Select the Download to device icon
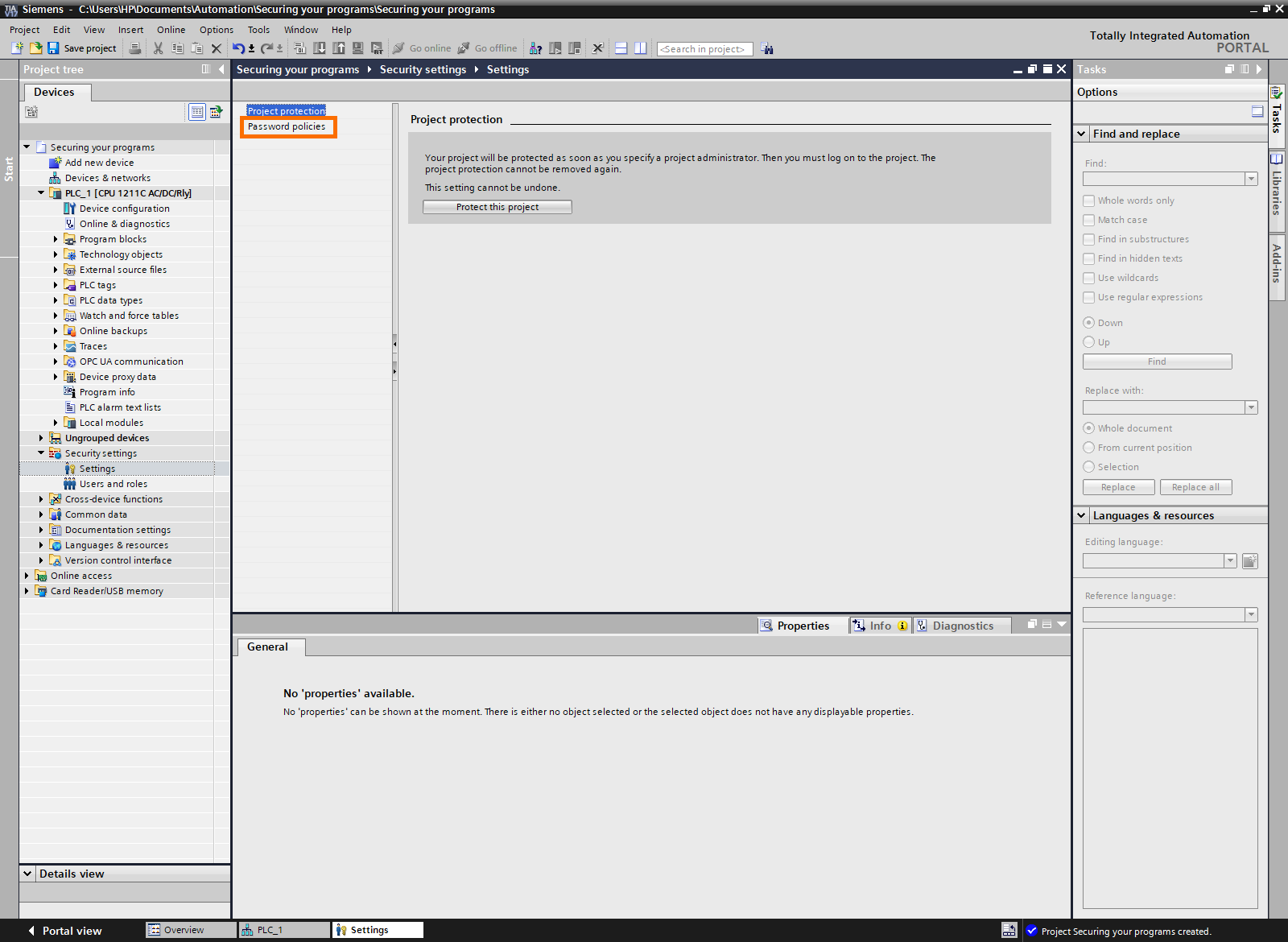This screenshot has width=1288, height=942. click(320, 48)
